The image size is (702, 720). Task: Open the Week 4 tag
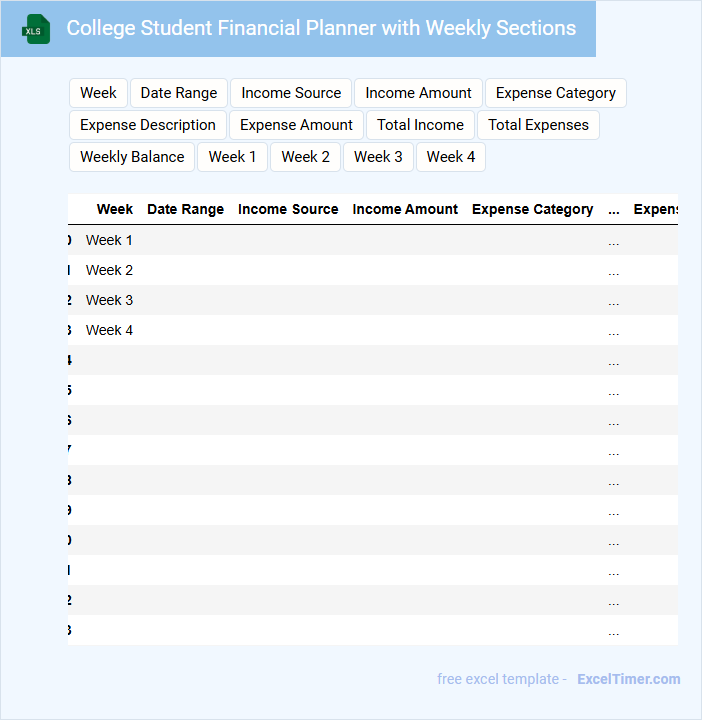451,157
